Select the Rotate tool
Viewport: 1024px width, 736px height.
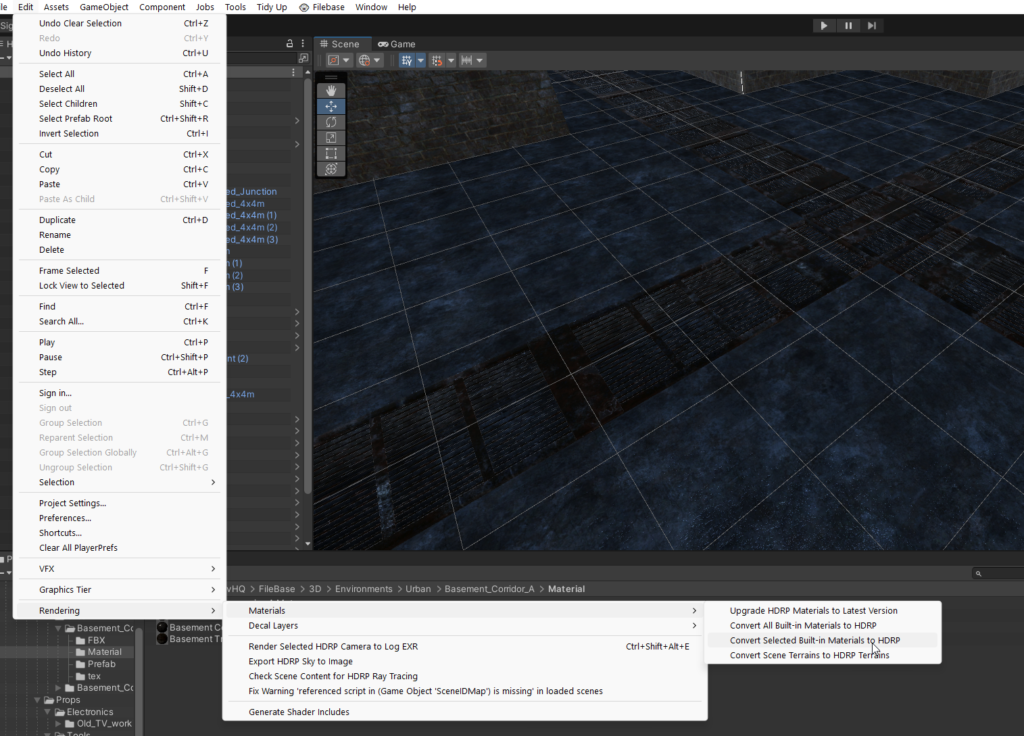click(331, 122)
